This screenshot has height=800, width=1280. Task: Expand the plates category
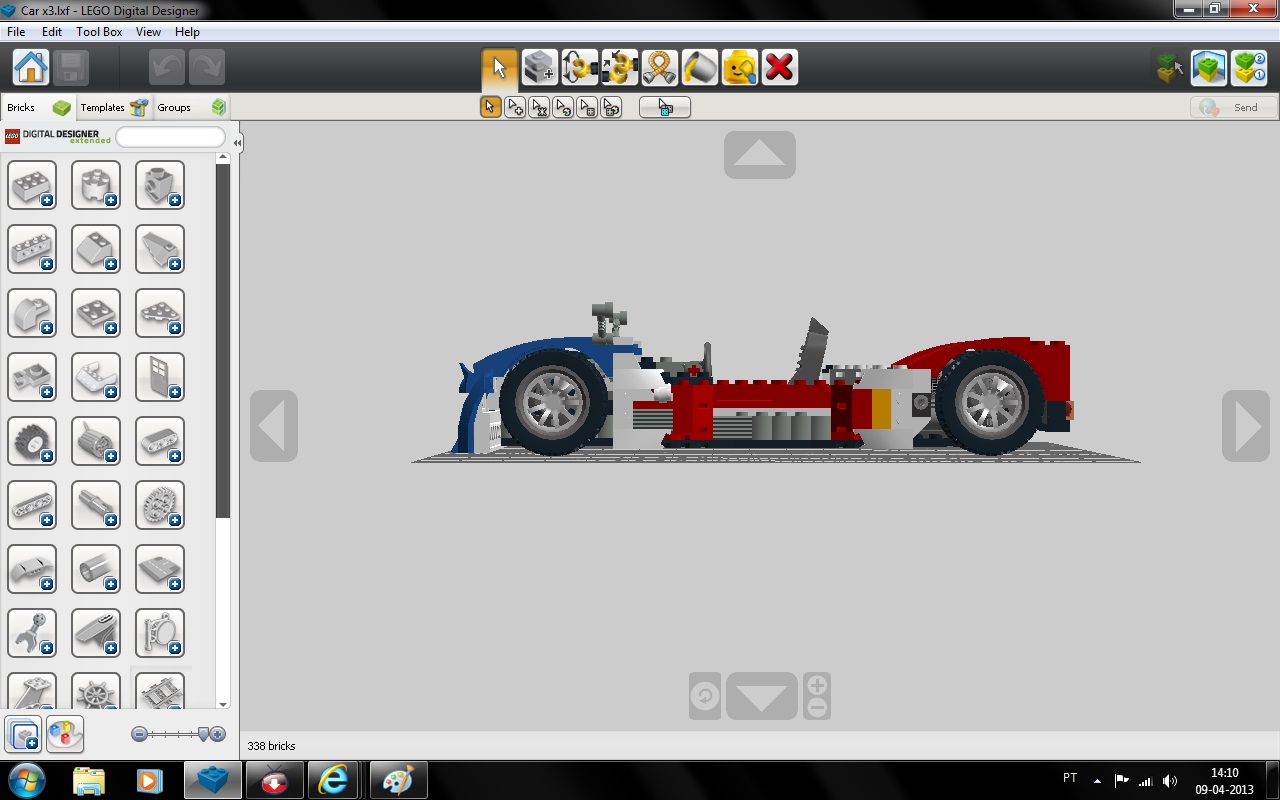coord(96,313)
